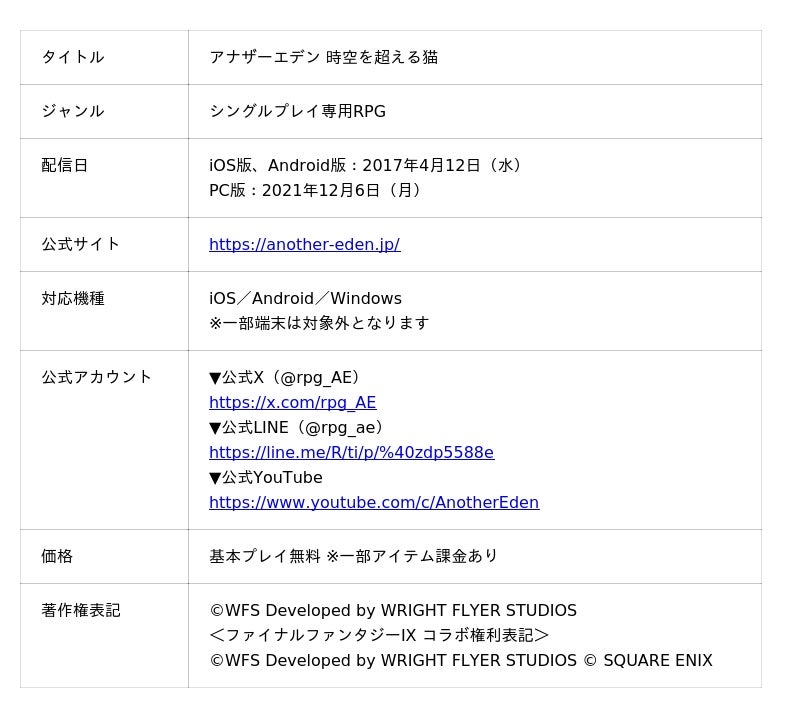Click the シングルプレイ専用RPG genre text

pyautogui.click(x=297, y=111)
